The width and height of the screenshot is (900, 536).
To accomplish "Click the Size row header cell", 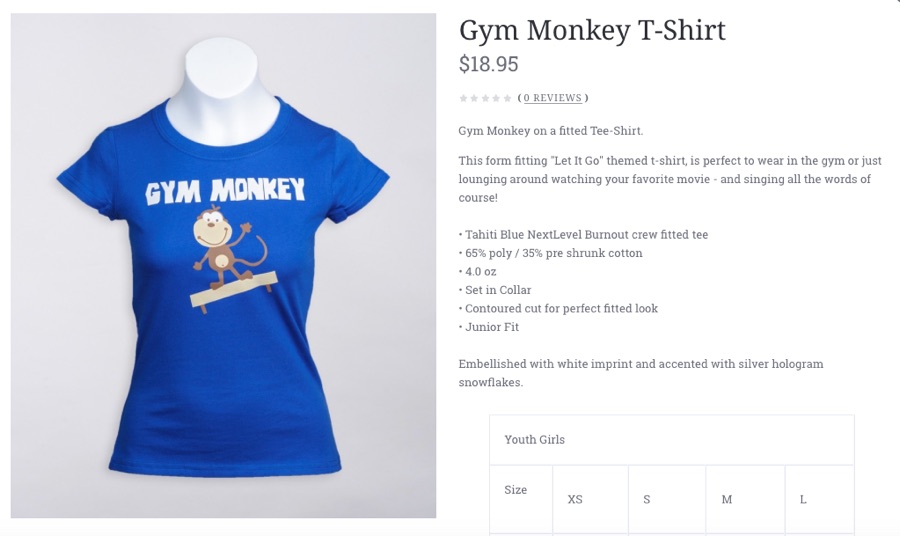I will point(521,499).
